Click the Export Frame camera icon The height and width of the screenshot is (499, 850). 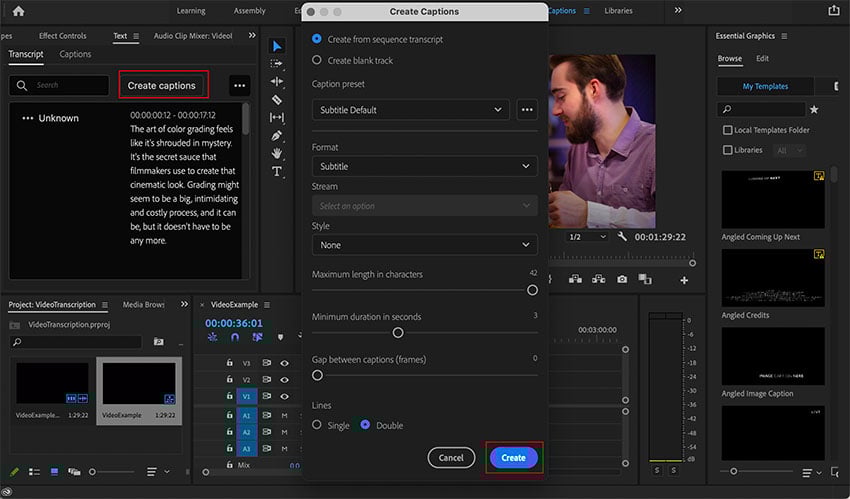point(622,280)
